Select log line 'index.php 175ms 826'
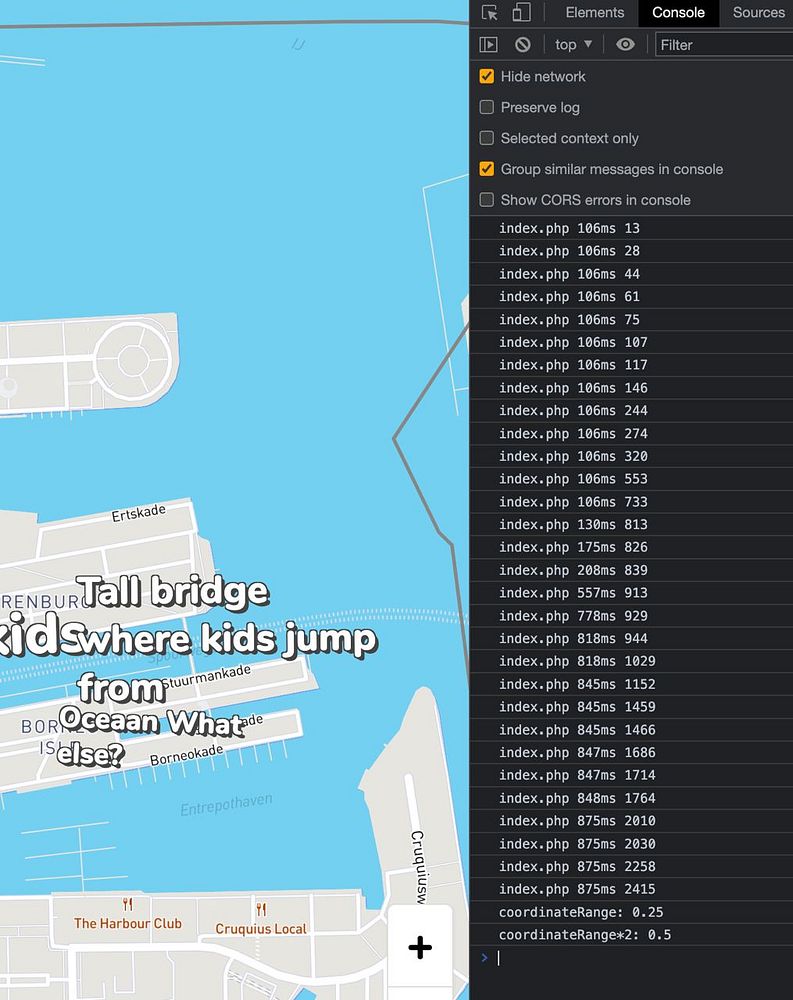Viewport: 793px width, 1000px height. pos(632,547)
